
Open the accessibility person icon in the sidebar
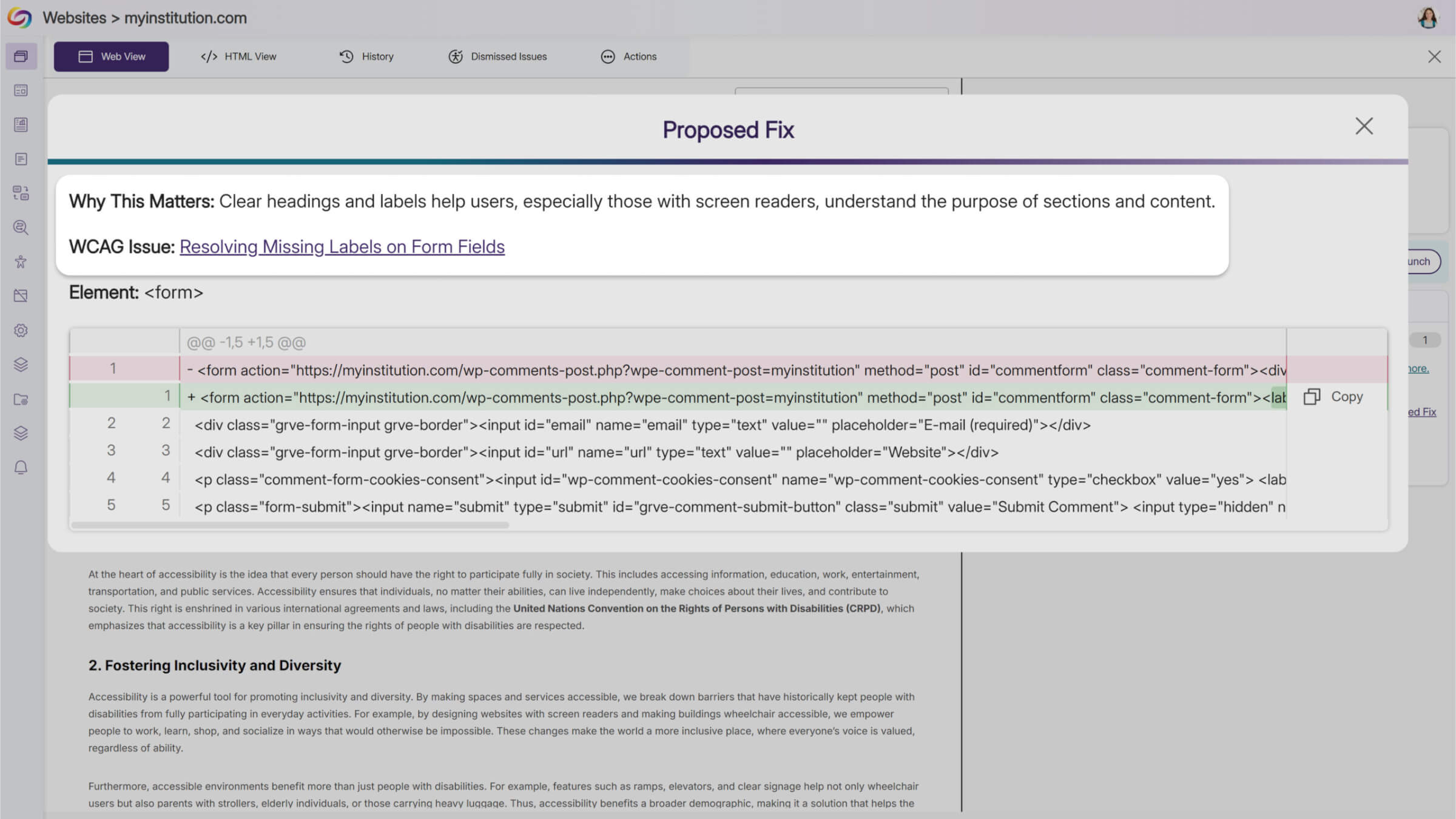pyautogui.click(x=21, y=262)
